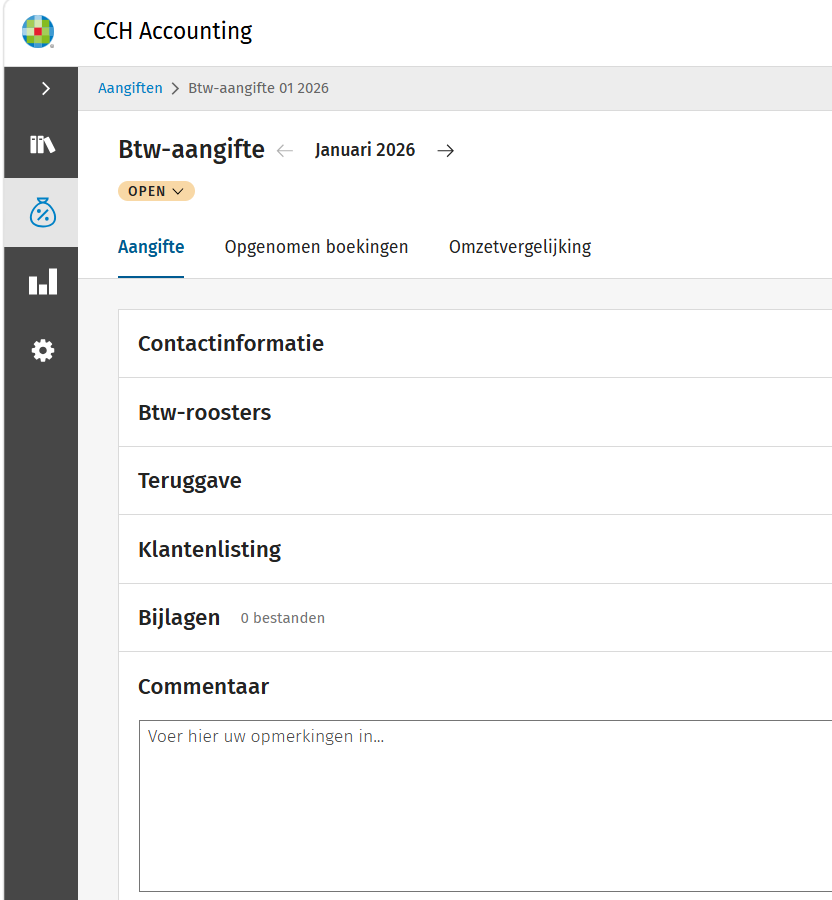The height and width of the screenshot is (900, 832).
Task: Switch to the Opgenomen boekingen tab
Action: click(316, 247)
